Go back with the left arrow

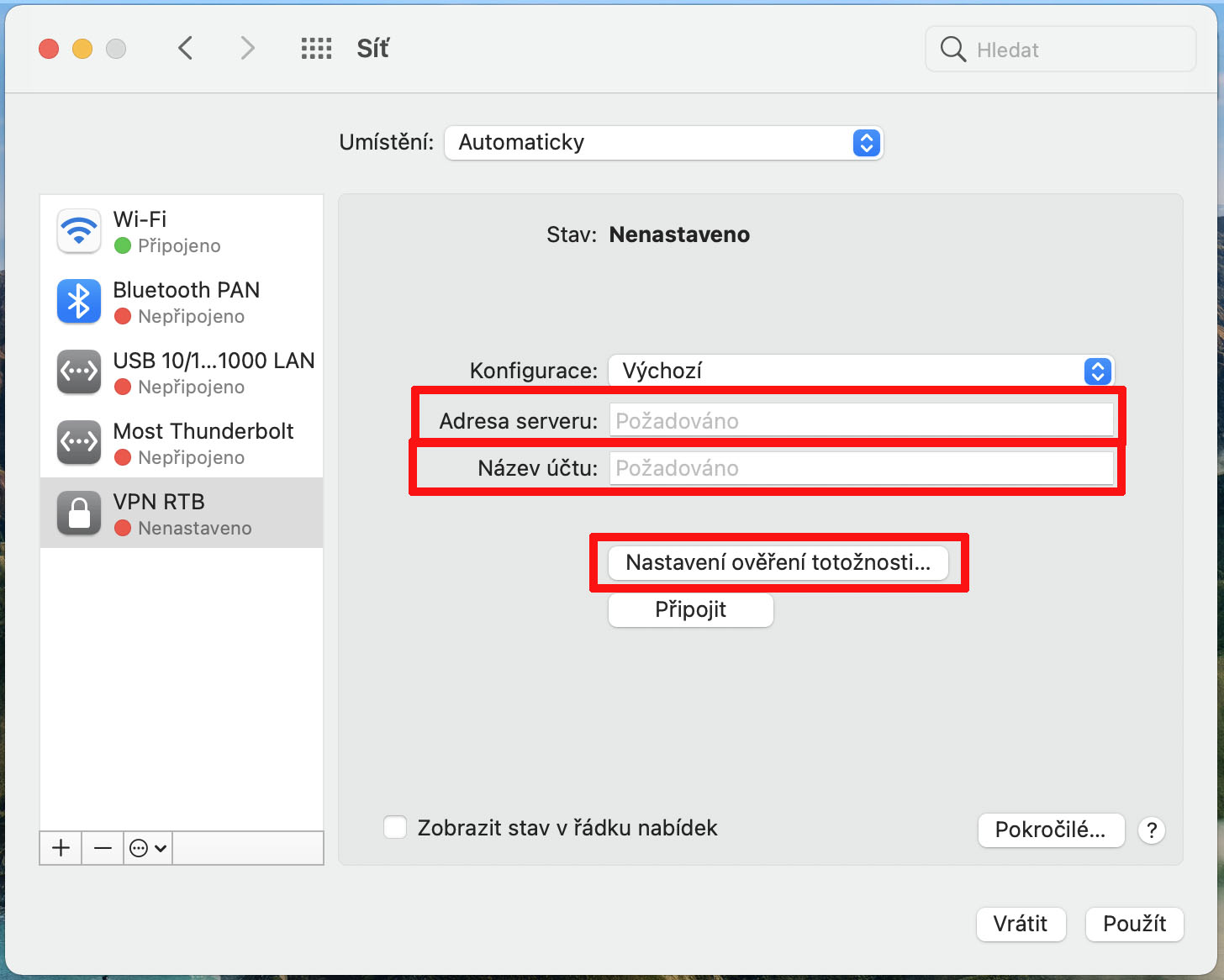[x=186, y=49]
